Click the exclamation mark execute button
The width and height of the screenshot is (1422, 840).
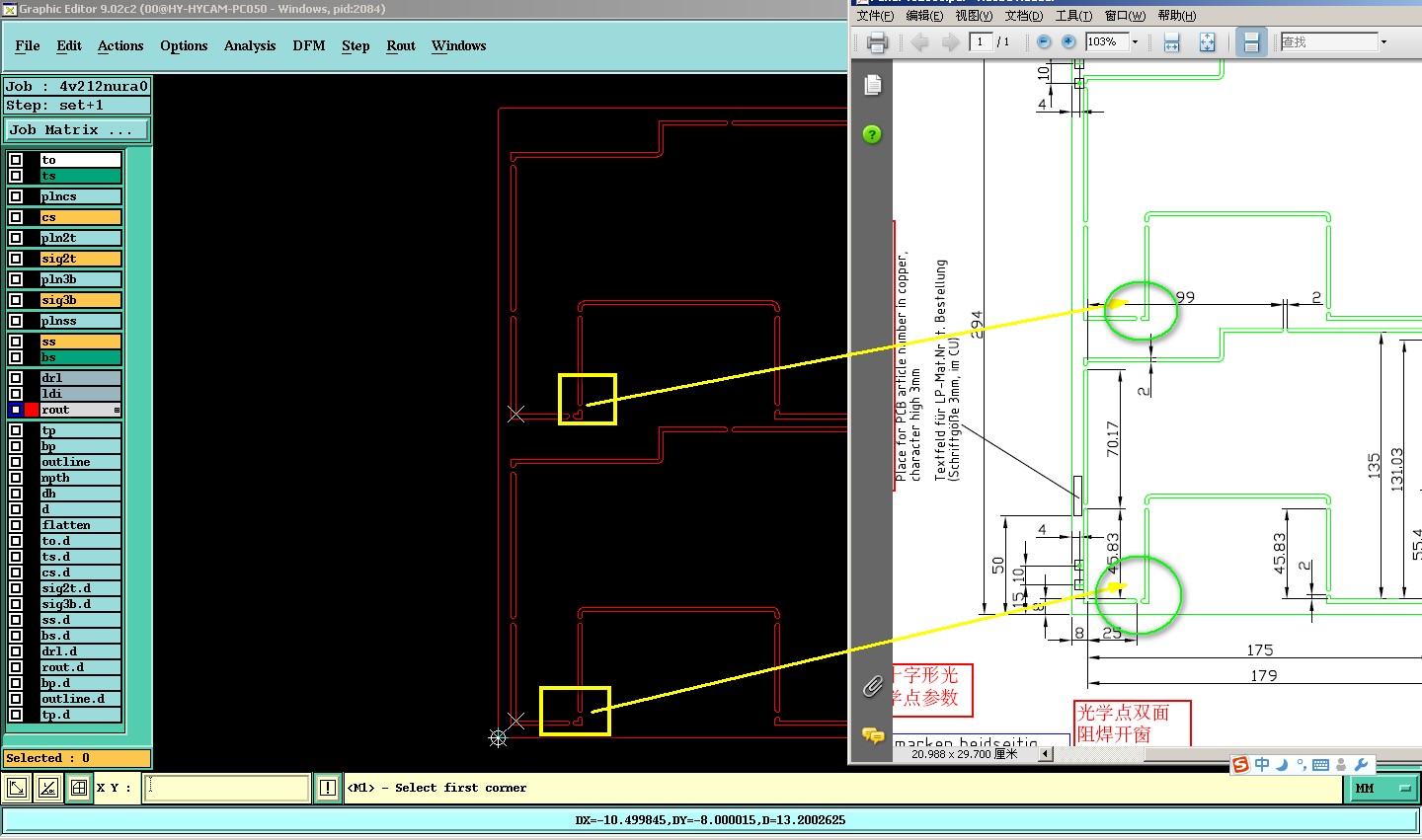[x=328, y=788]
